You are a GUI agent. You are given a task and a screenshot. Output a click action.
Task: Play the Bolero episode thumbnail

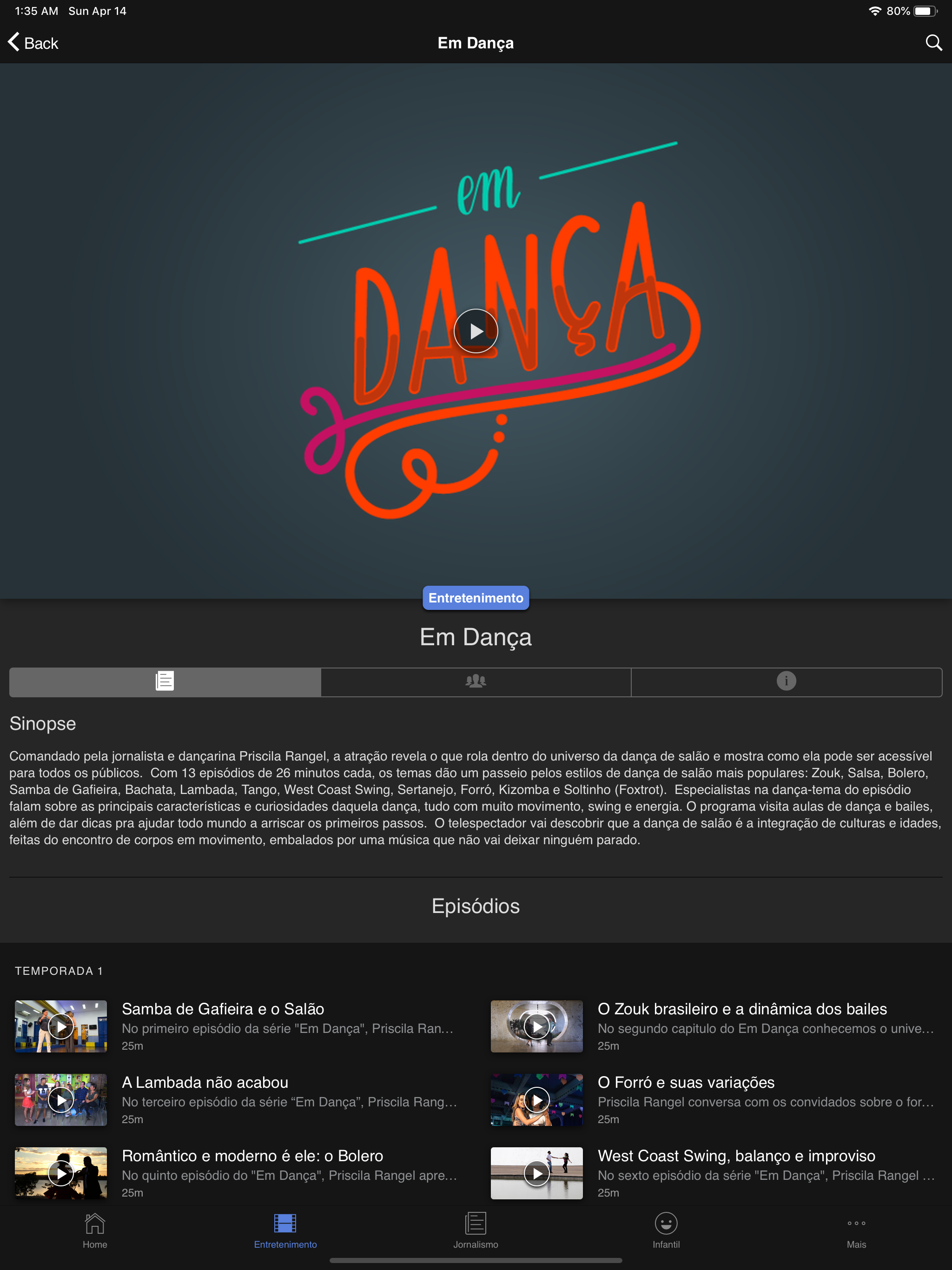point(61,1173)
